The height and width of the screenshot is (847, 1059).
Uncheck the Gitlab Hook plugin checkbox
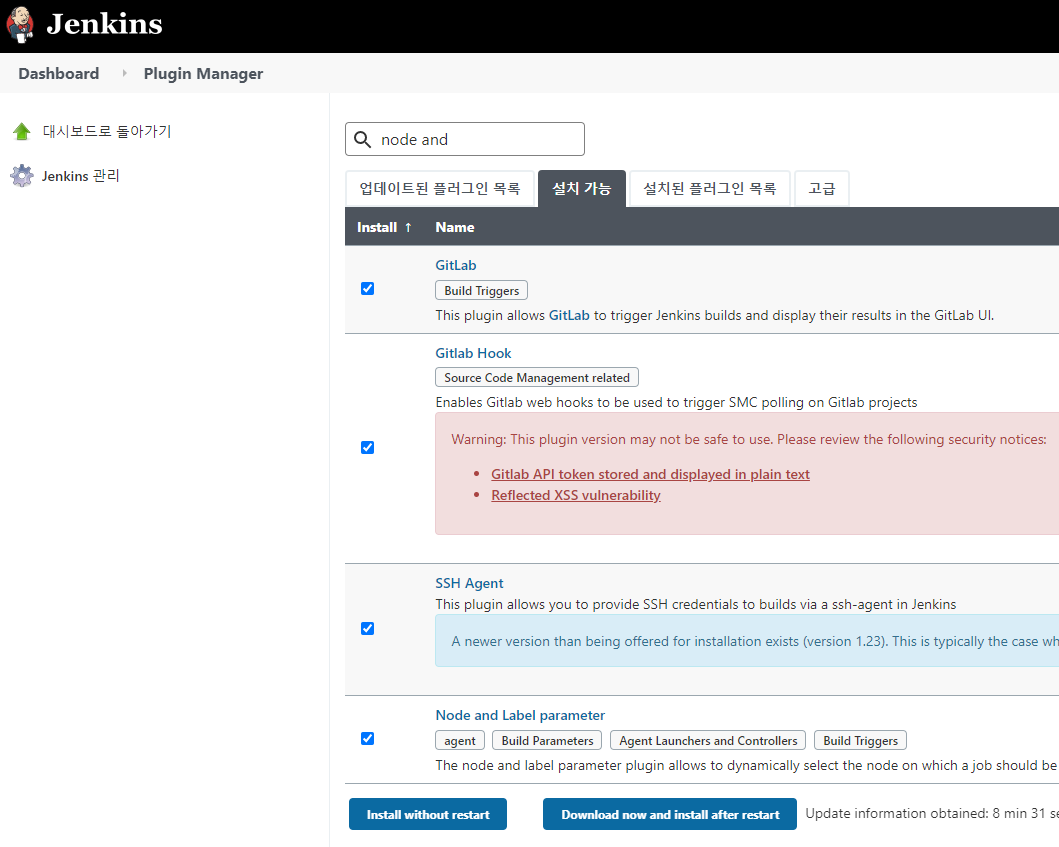pos(367,448)
